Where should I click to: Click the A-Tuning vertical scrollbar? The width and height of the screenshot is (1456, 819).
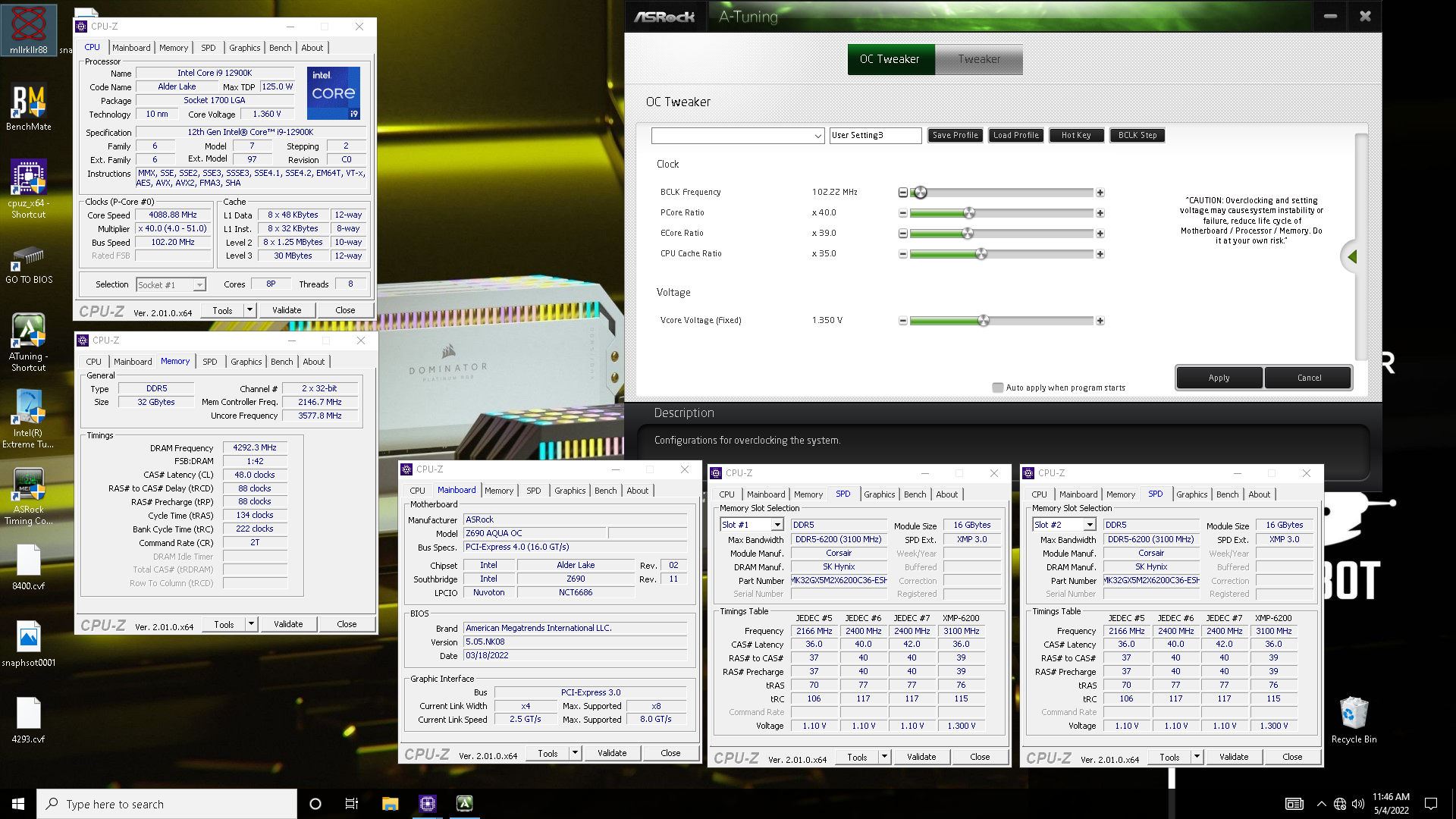[1360, 246]
